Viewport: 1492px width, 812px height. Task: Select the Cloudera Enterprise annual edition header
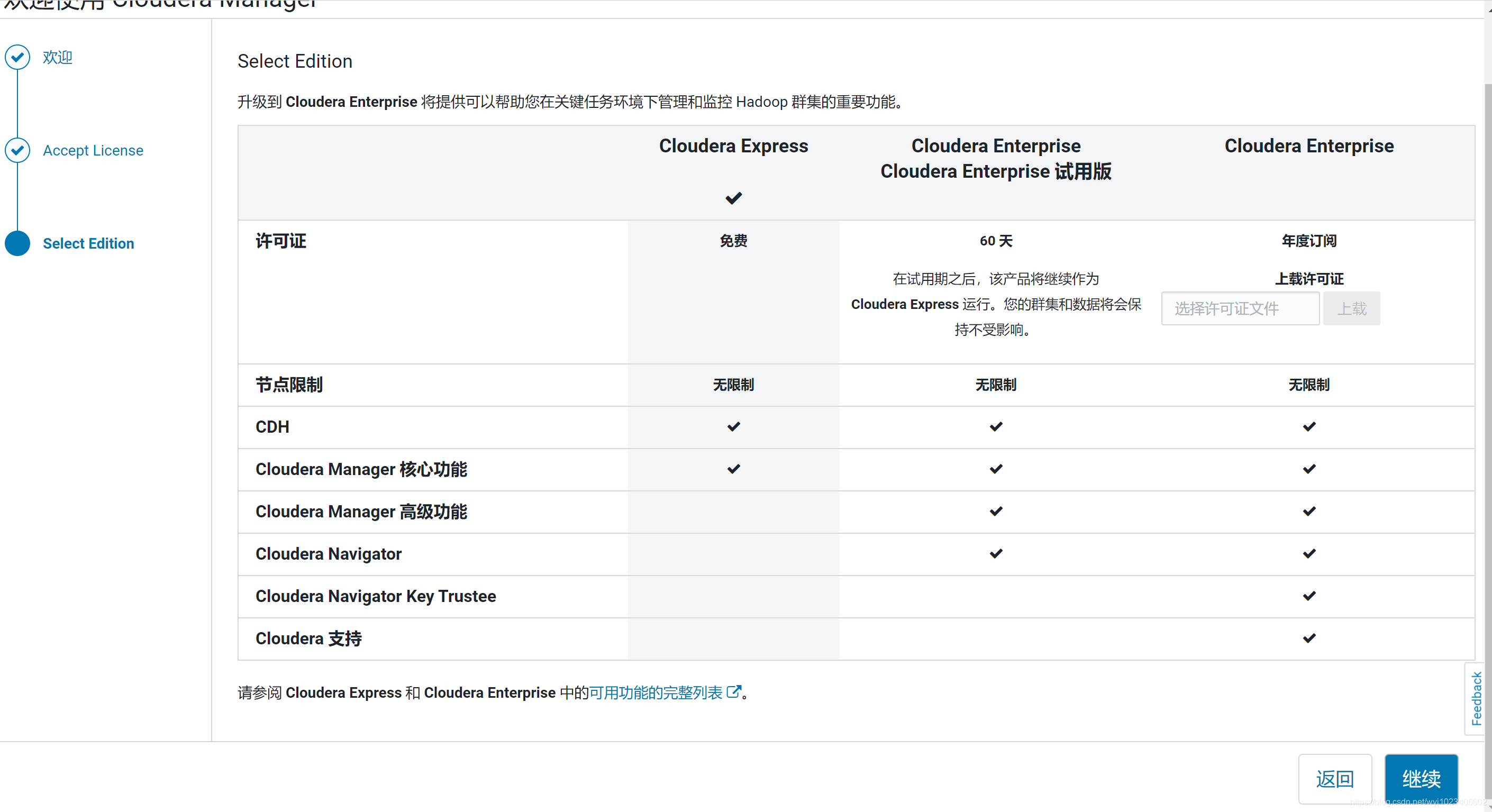point(1308,146)
